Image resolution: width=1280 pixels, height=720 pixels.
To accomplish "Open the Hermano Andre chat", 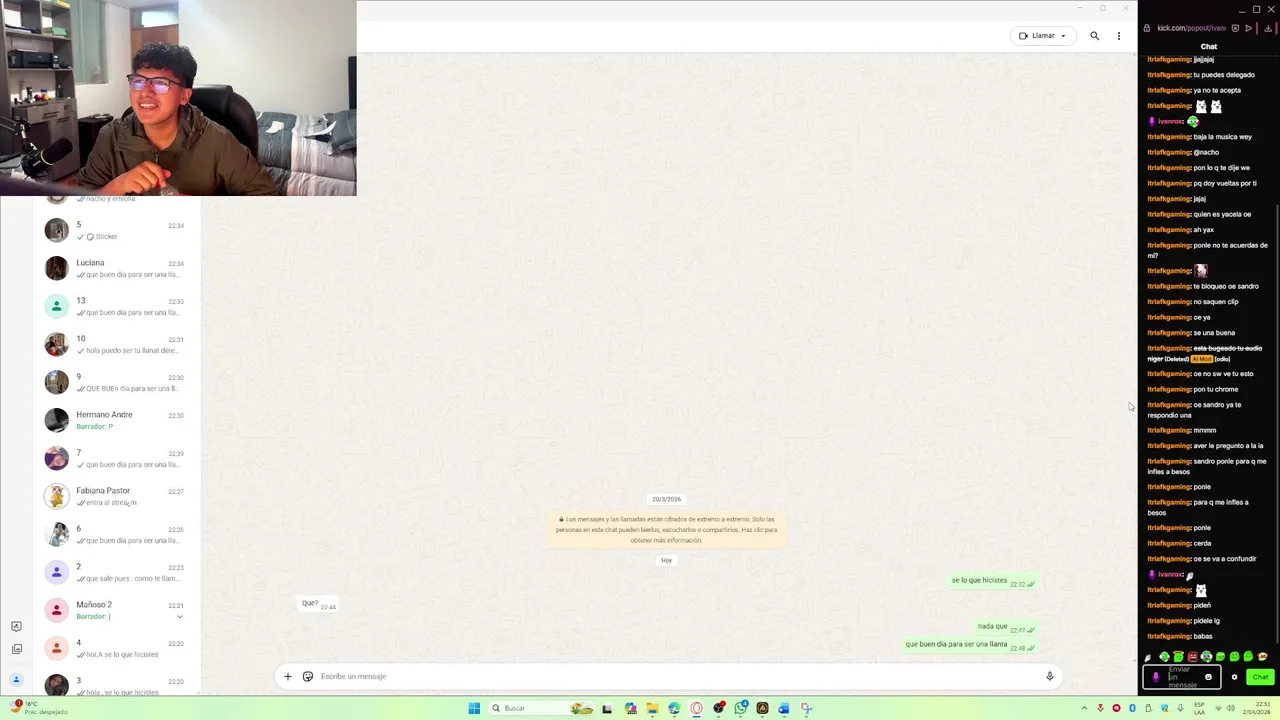I will point(117,420).
